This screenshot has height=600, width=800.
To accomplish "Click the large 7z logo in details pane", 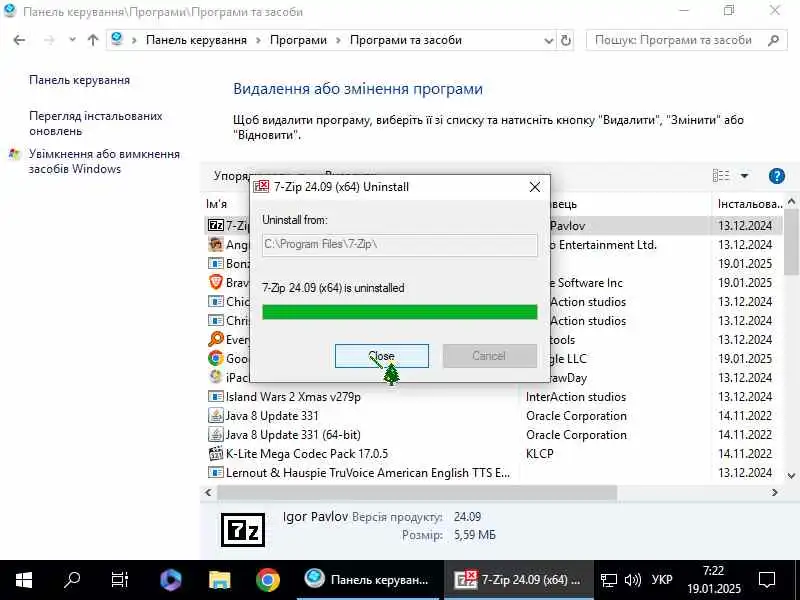I will [243, 530].
